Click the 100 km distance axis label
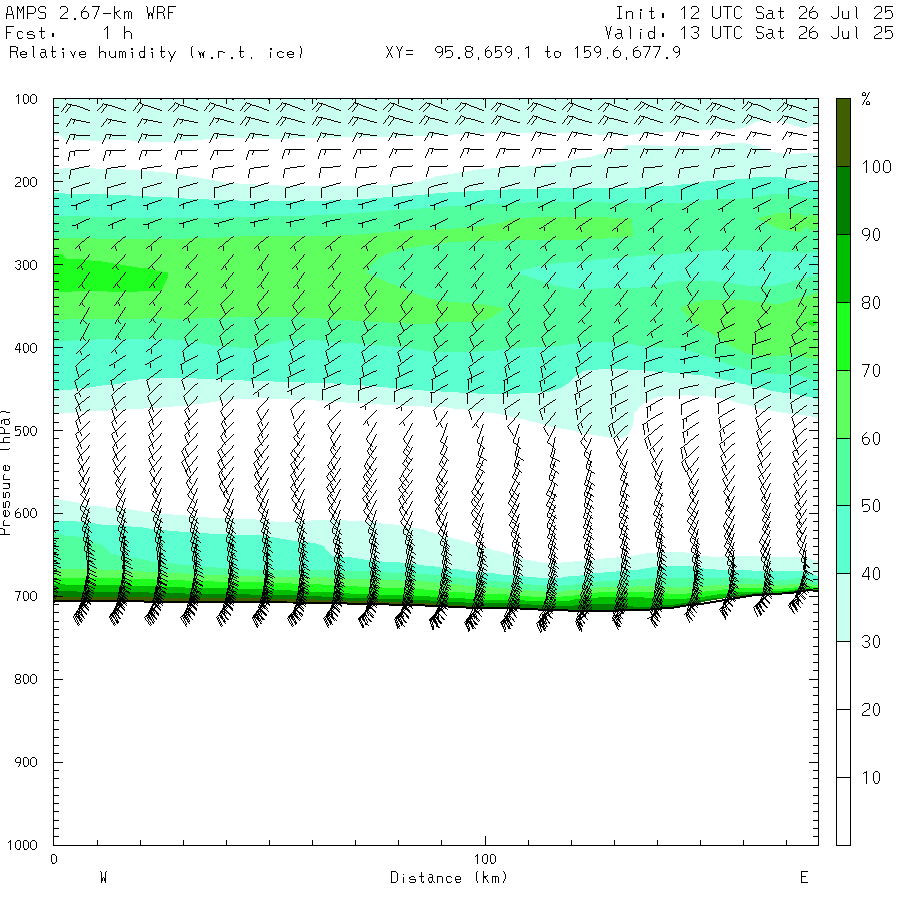This screenshot has width=900, height=900. pos(485,859)
